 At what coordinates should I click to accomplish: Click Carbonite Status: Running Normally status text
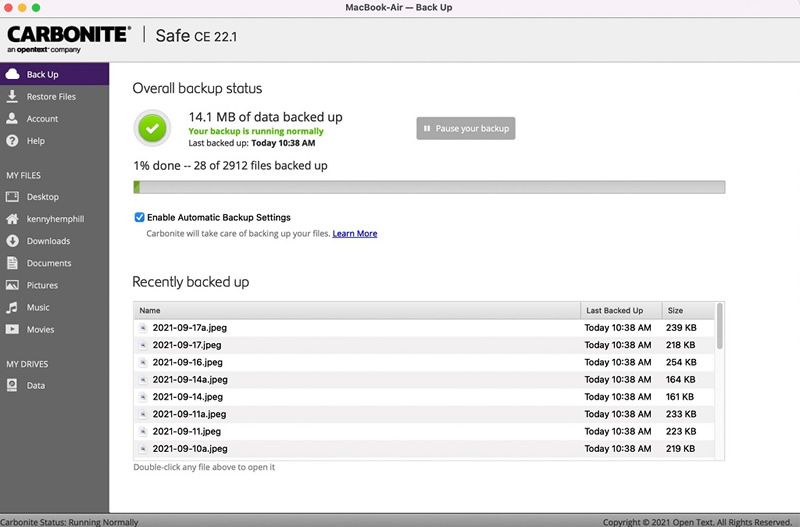click(x=69, y=522)
